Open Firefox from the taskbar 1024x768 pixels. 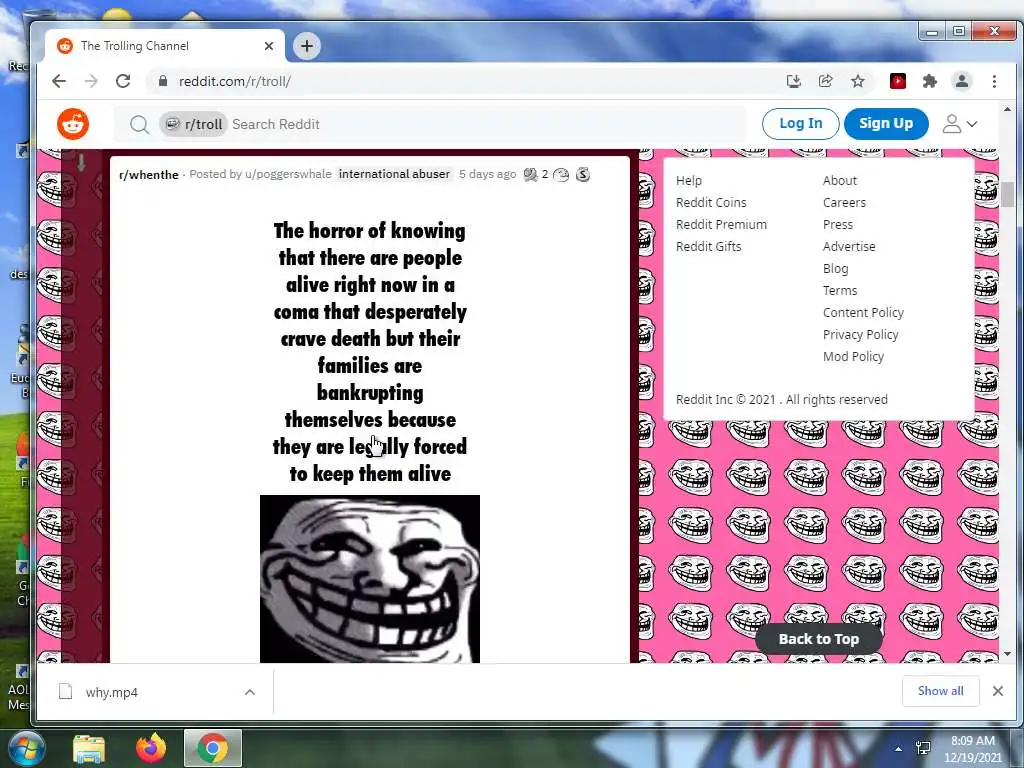[x=151, y=748]
